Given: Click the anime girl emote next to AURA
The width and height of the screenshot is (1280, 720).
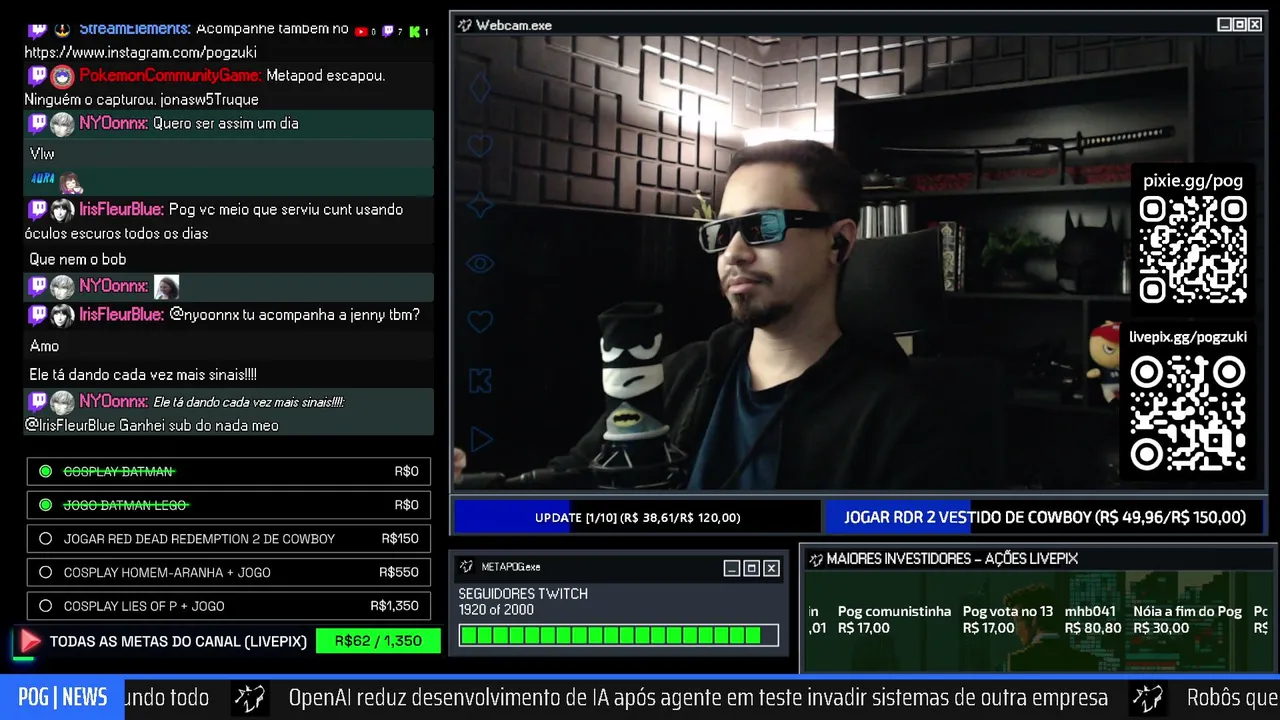Looking at the screenshot, I should pos(70,182).
